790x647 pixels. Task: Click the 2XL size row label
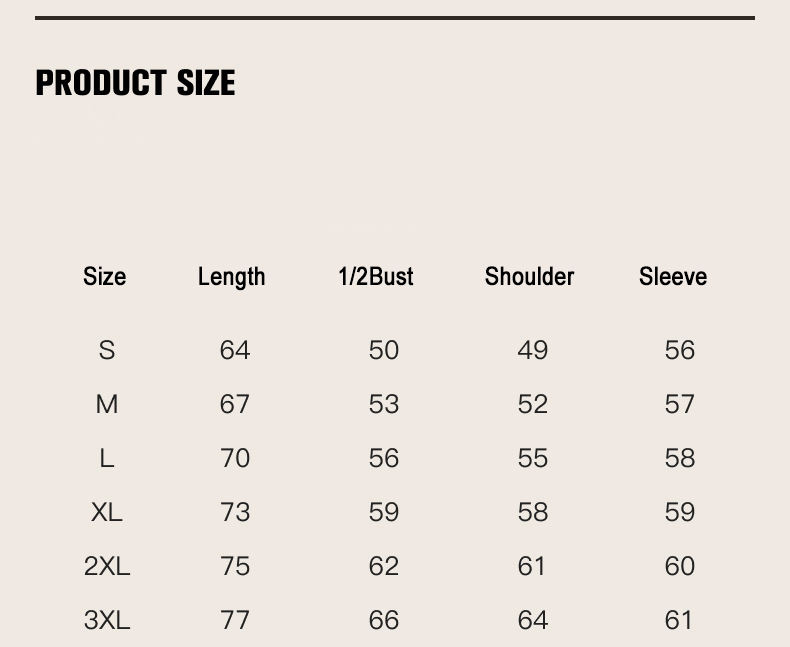point(107,566)
